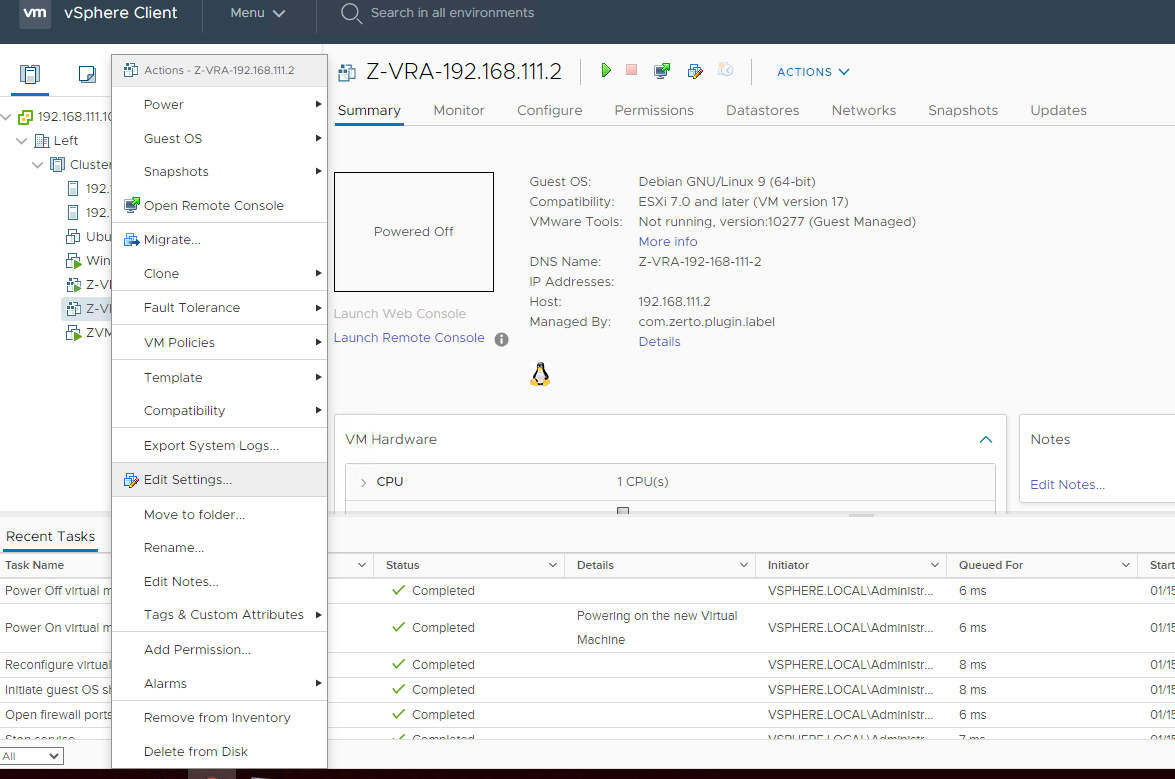Open the Initiator column filter dropdown
Screen dimensions: 1175x779
click(x=935, y=565)
